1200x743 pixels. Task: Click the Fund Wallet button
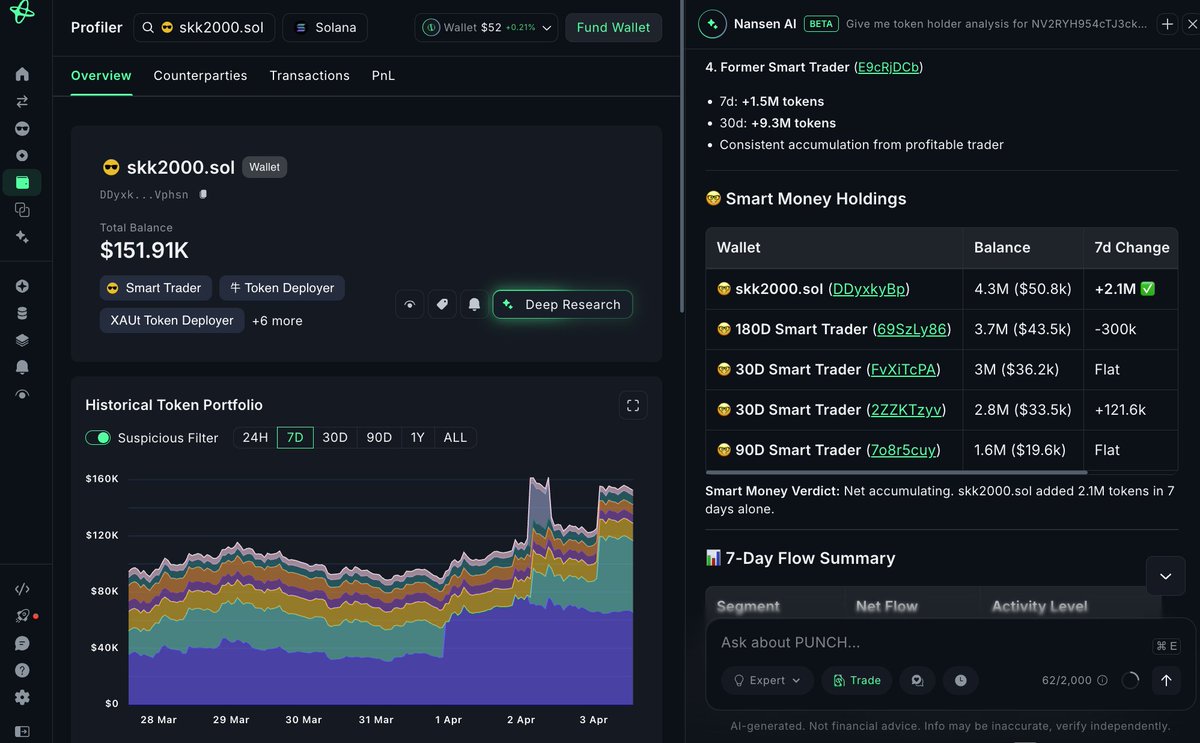[613, 28]
